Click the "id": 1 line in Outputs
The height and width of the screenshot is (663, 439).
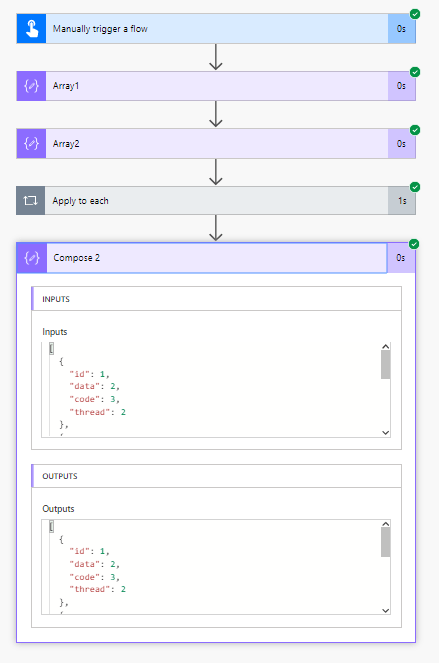pyautogui.click(x=90, y=551)
